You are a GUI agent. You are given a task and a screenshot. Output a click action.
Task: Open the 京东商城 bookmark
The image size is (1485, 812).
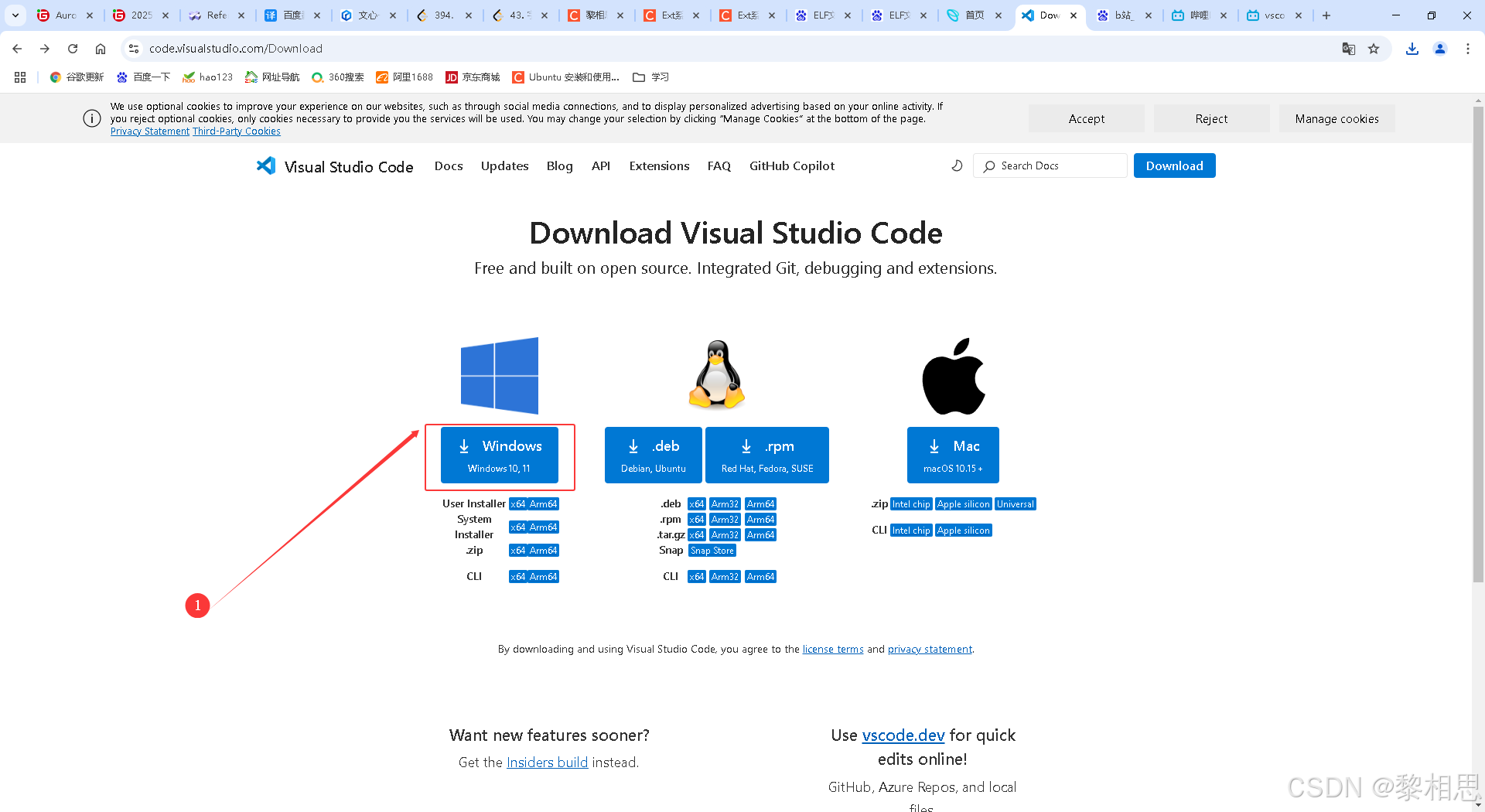point(473,77)
